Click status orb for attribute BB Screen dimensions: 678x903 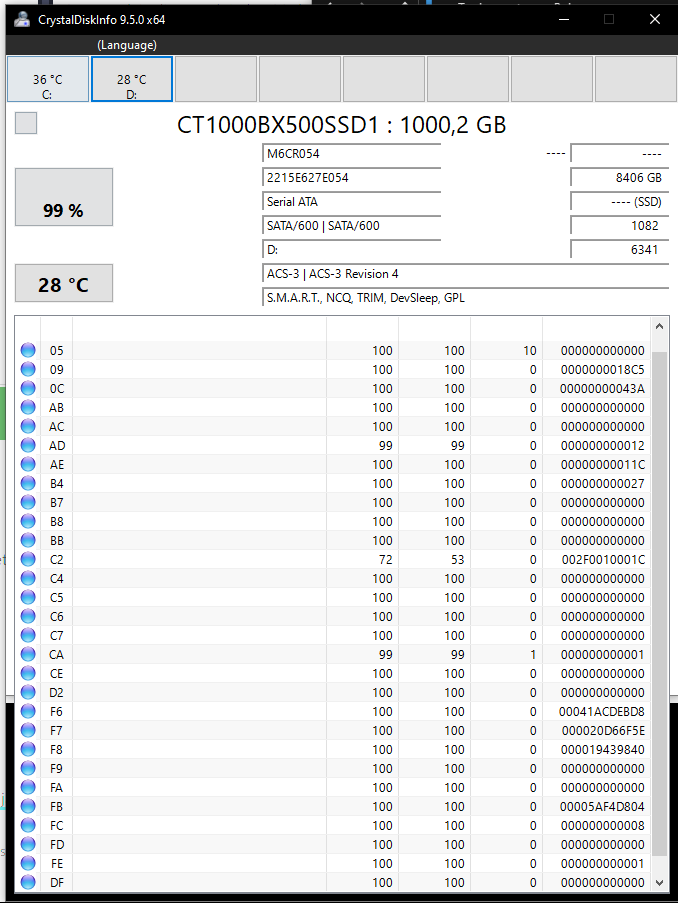tap(28, 540)
